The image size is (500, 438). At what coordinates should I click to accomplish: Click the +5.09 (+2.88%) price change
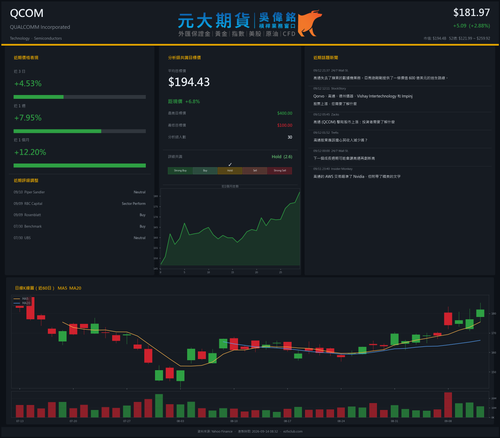(x=471, y=26)
